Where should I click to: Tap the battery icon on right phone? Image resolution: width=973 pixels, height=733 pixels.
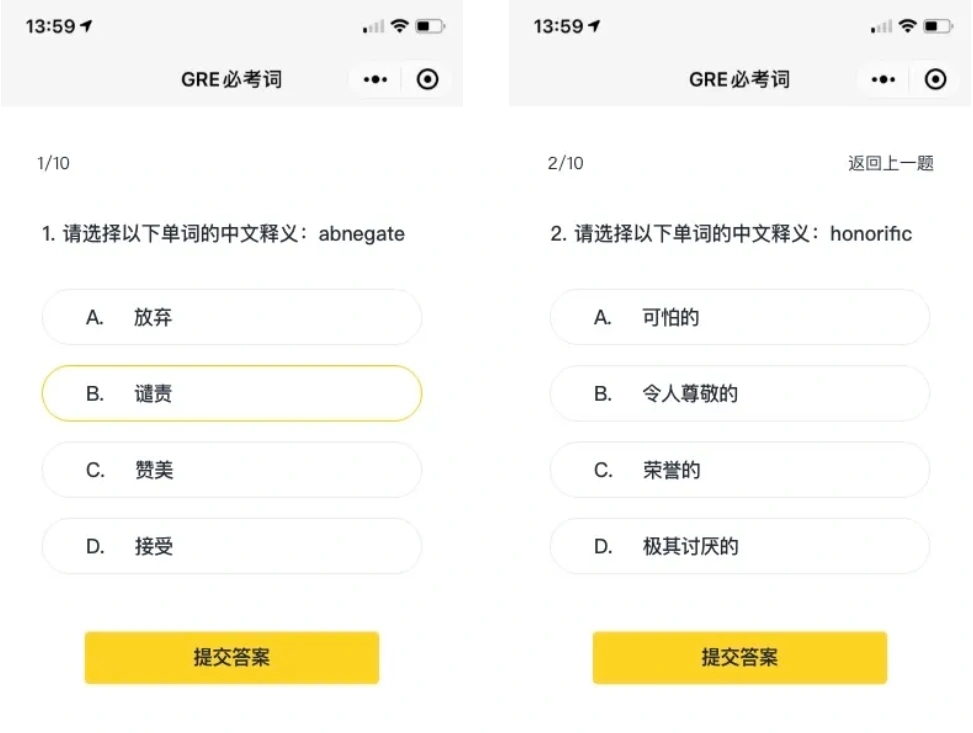click(x=938, y=26)
